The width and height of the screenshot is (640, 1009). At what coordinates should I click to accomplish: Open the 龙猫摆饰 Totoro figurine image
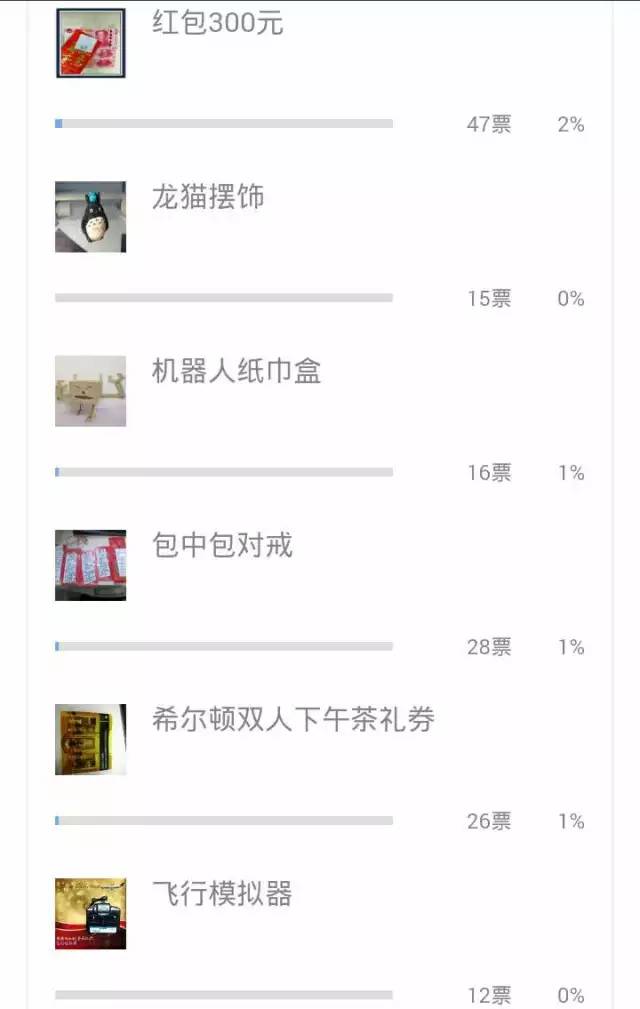pos(90,217)
